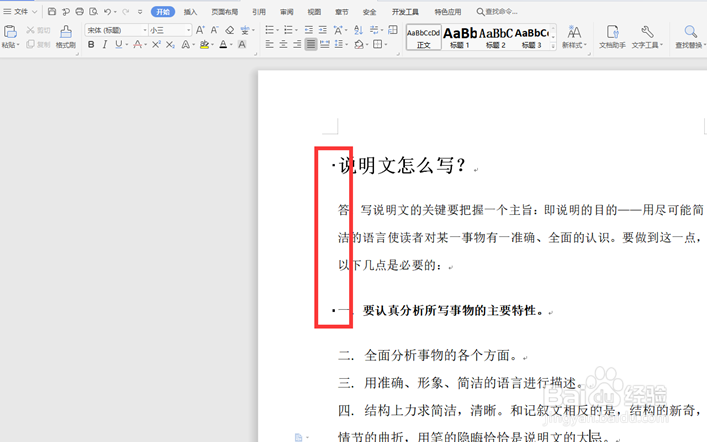Apply subscript X₂ formatting
The image size is (708, 442).
pos(170,44)
